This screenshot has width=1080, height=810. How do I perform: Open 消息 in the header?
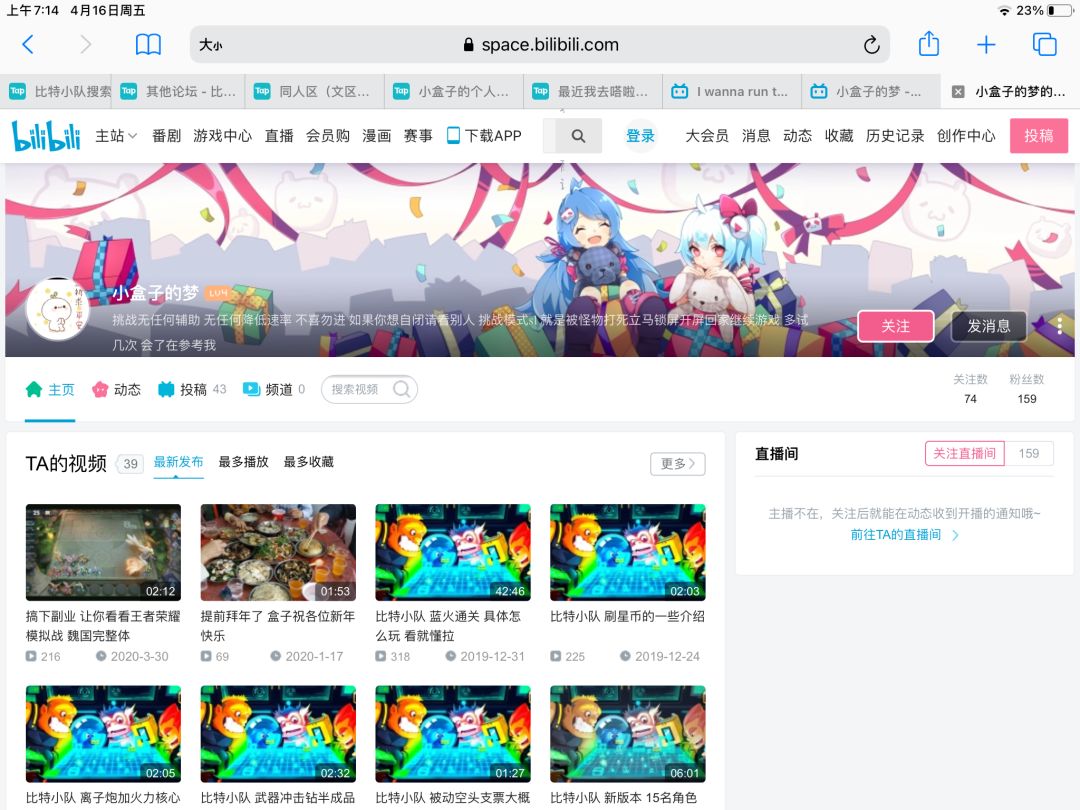pos(756,136)
